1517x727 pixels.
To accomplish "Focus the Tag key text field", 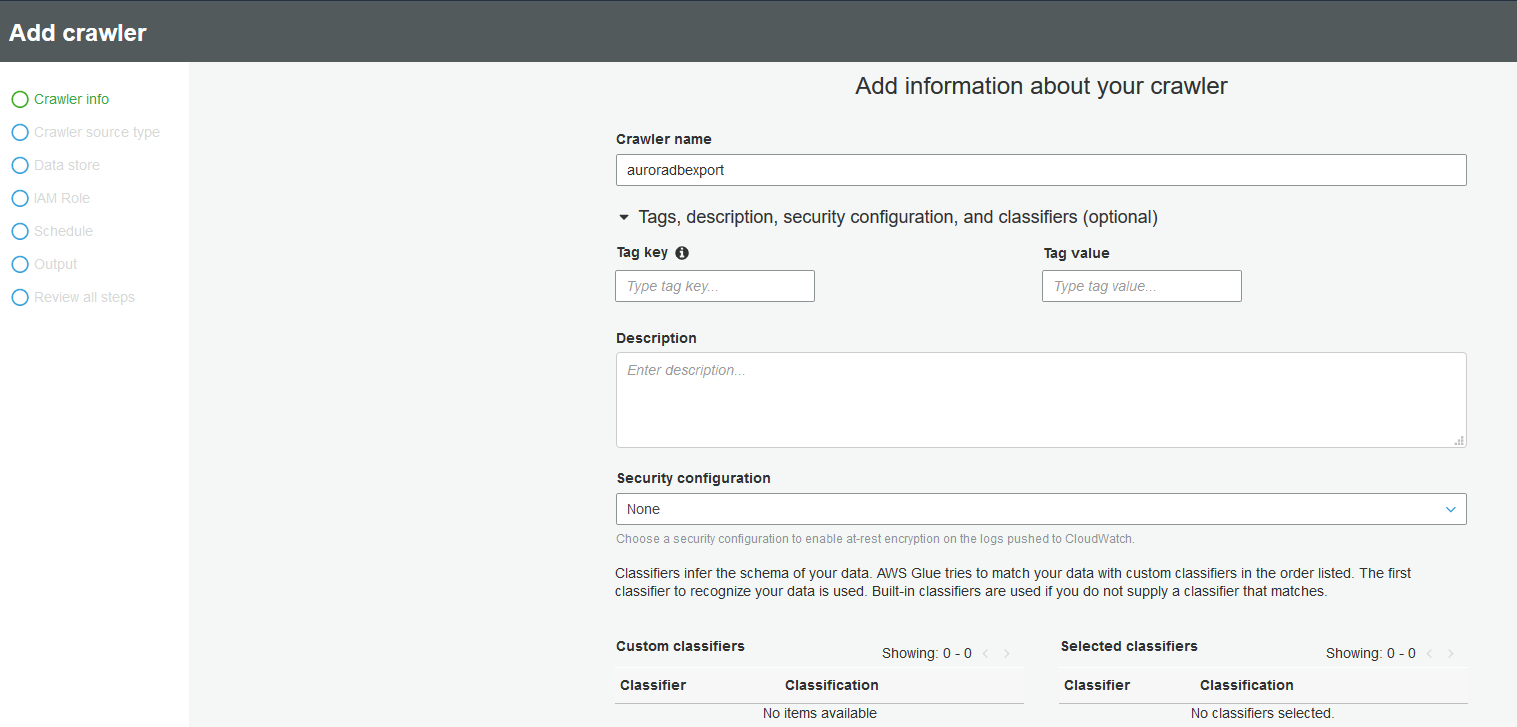I will (715, 286).
